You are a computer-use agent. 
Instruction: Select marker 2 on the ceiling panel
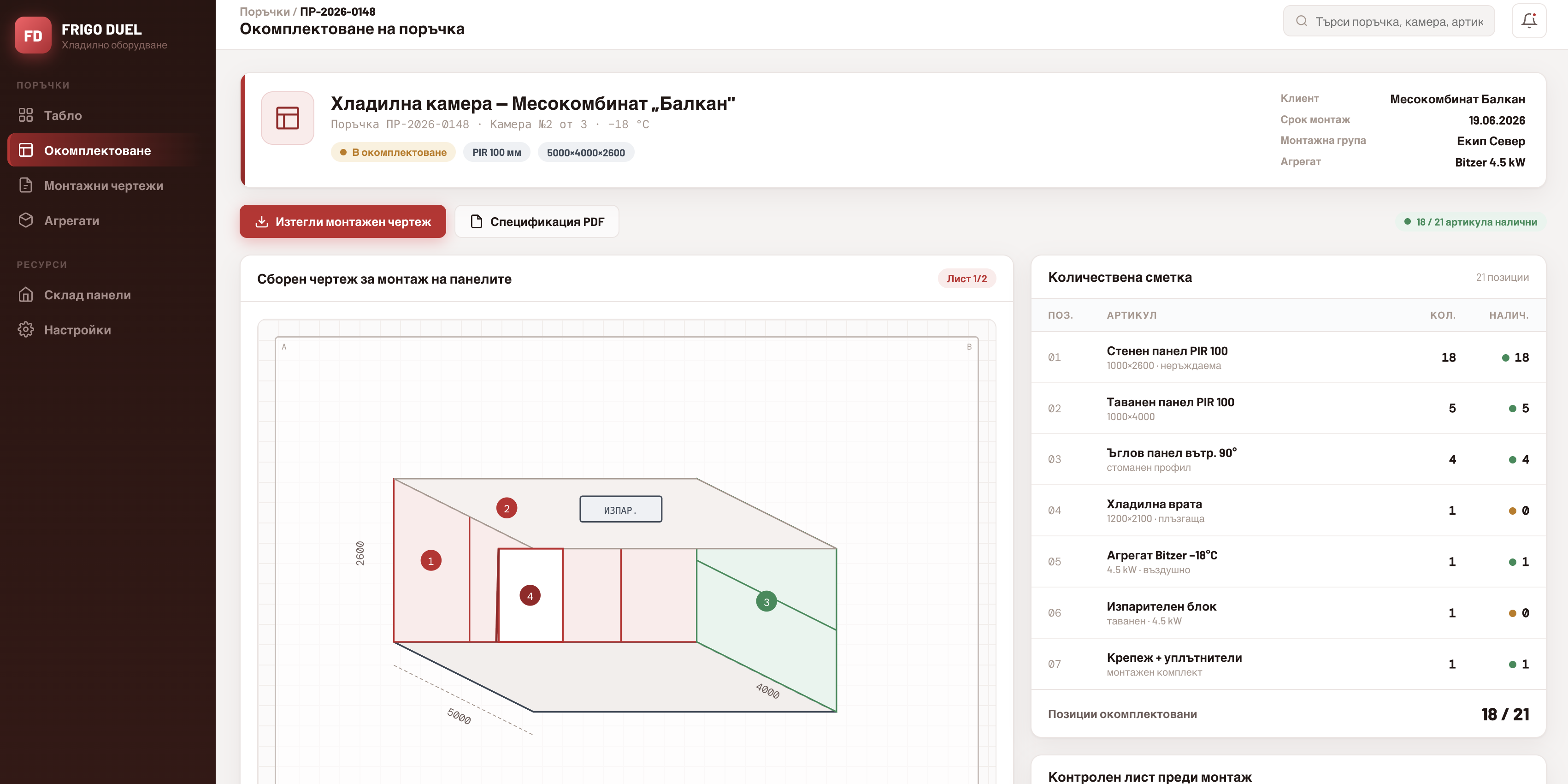pyautogui.click(x=507, y=508)
